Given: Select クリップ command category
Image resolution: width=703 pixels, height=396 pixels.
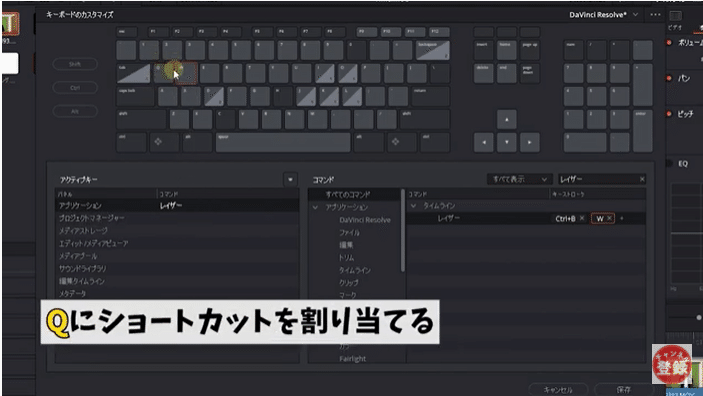Looking at the screenshot, I should tap(349, 283).
